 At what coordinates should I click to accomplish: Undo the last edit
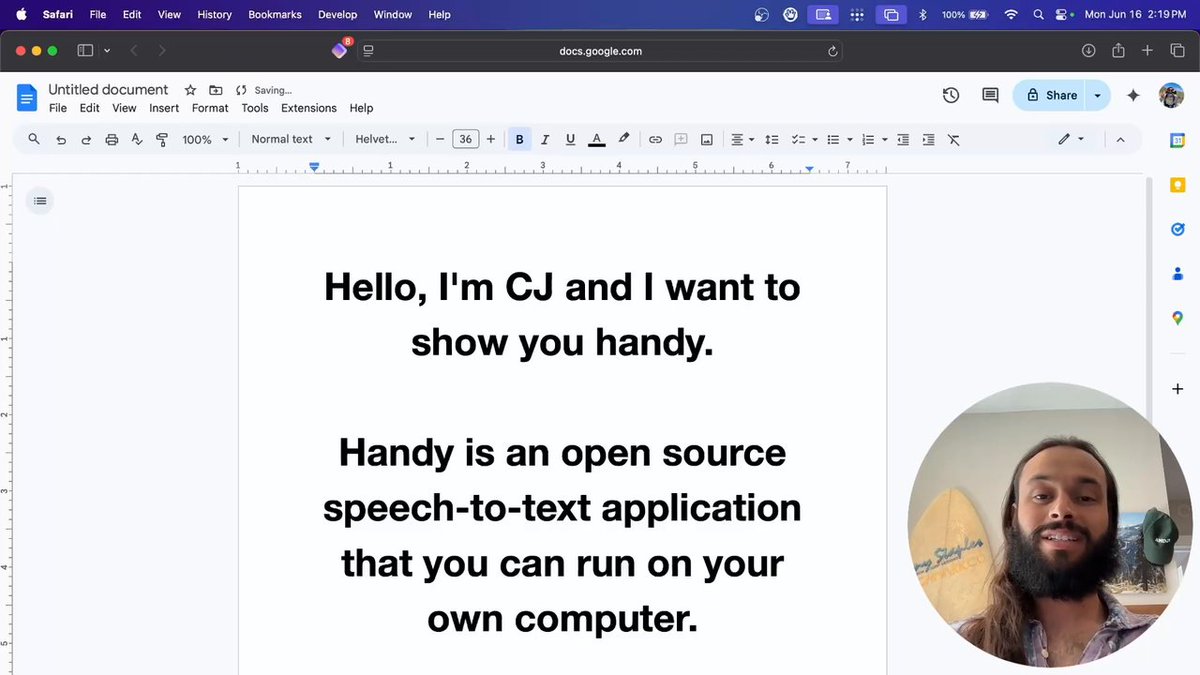tap(61, 140)
